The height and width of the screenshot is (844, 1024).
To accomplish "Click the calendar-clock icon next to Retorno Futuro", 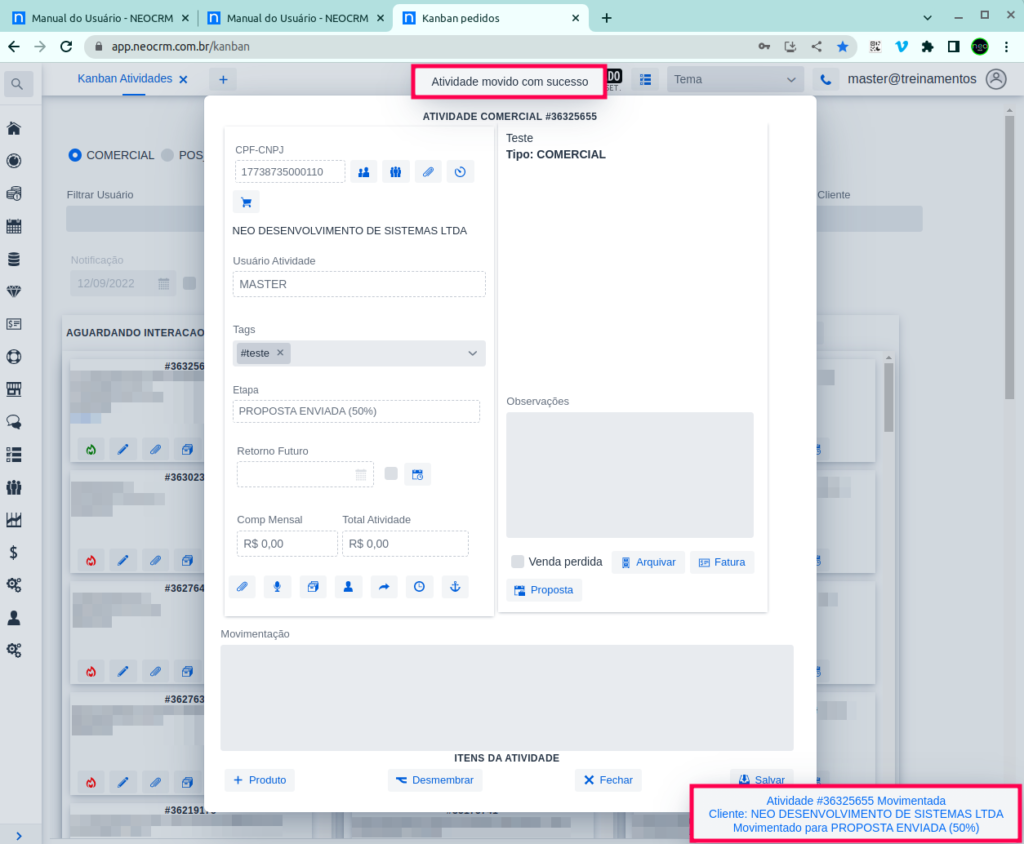I will tap(417, 475).
